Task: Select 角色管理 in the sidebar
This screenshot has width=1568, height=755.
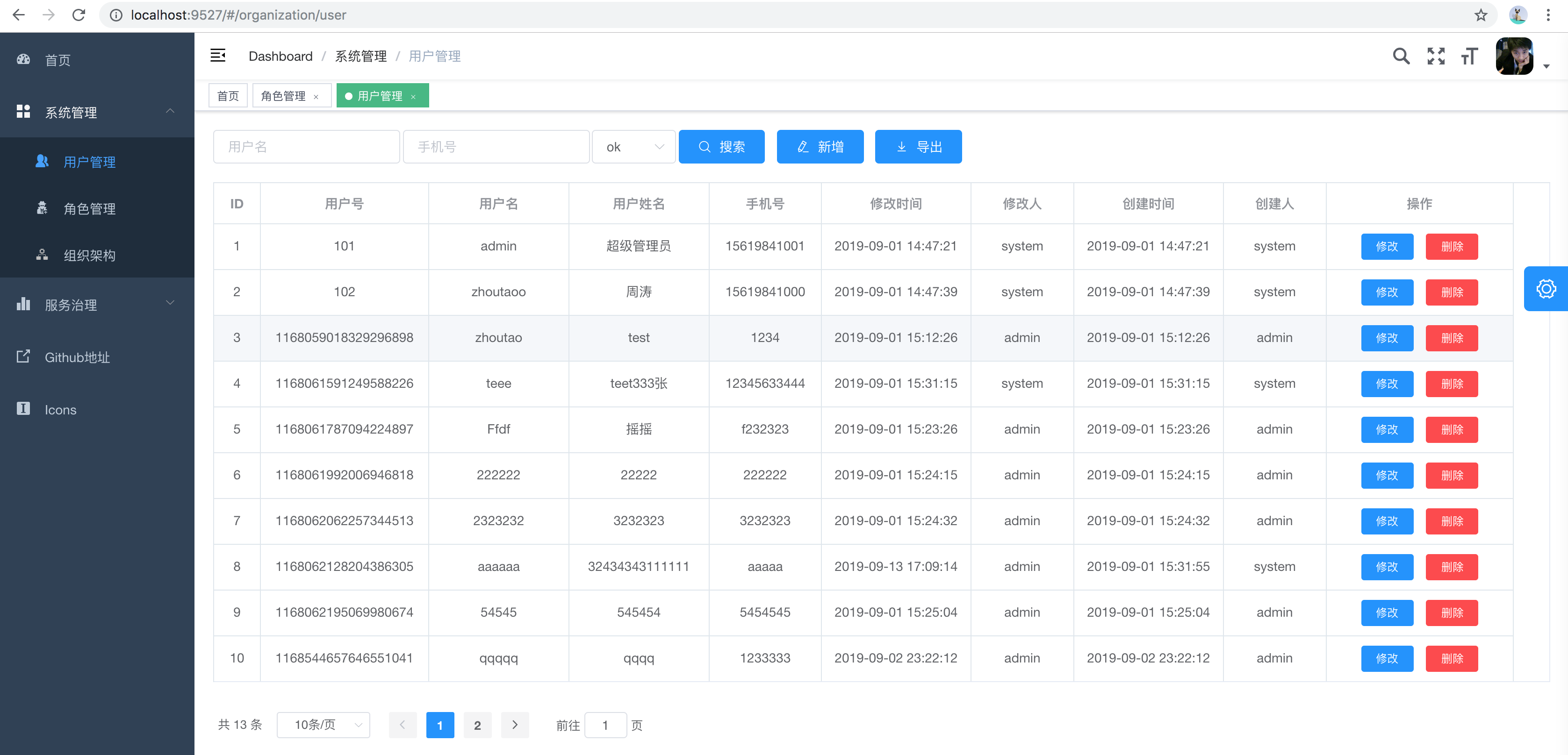Action: (x=97, y=209)
